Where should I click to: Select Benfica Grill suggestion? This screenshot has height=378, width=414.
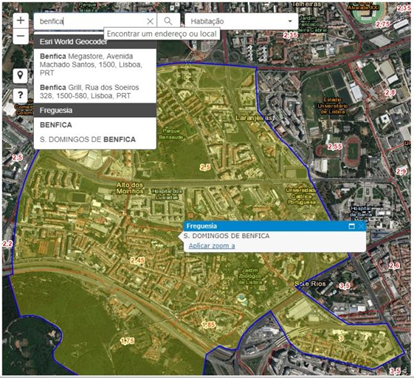click(x=95, y=92)
